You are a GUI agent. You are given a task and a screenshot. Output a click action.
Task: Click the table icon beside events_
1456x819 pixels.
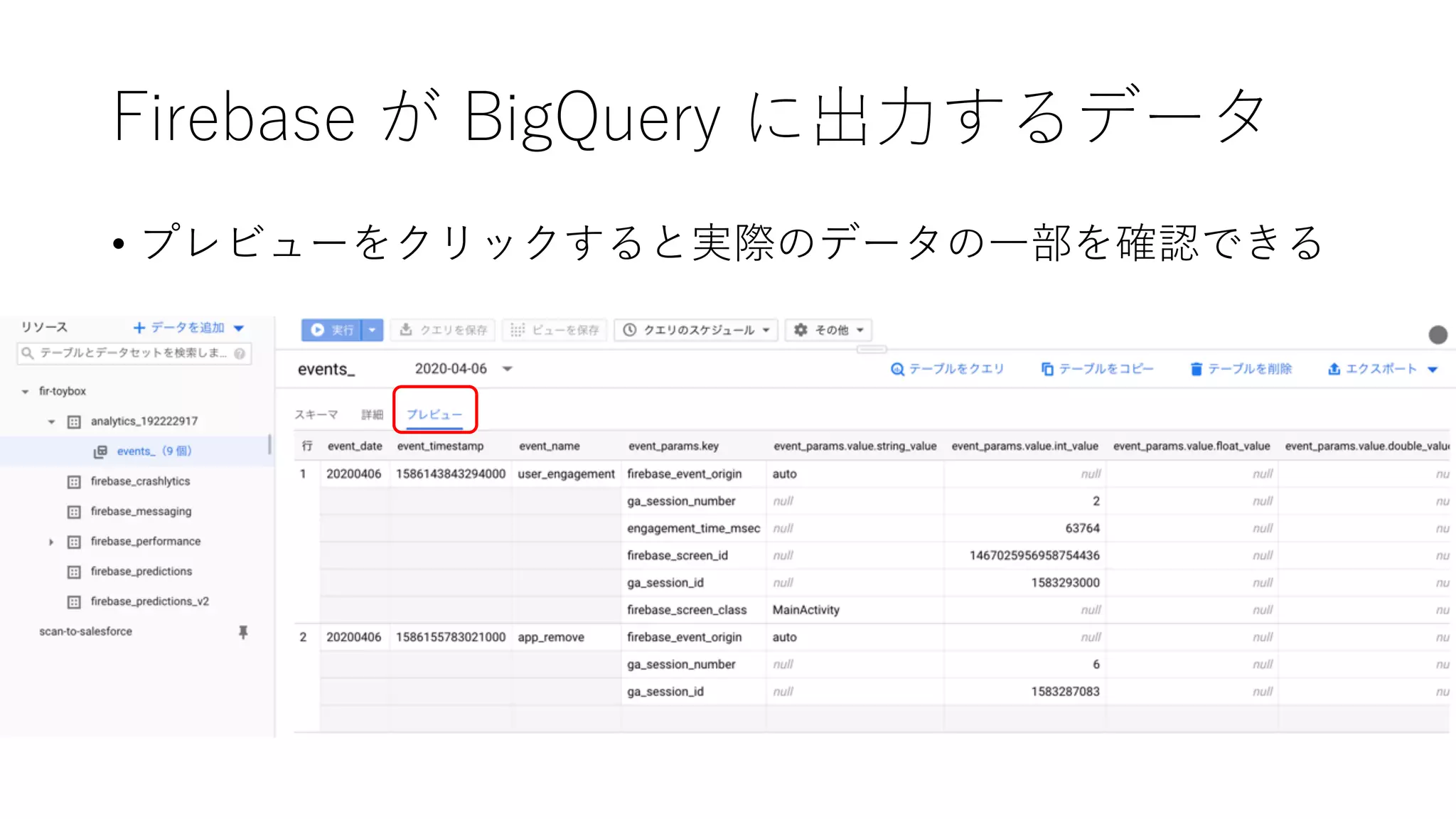(x=101, y=451)
